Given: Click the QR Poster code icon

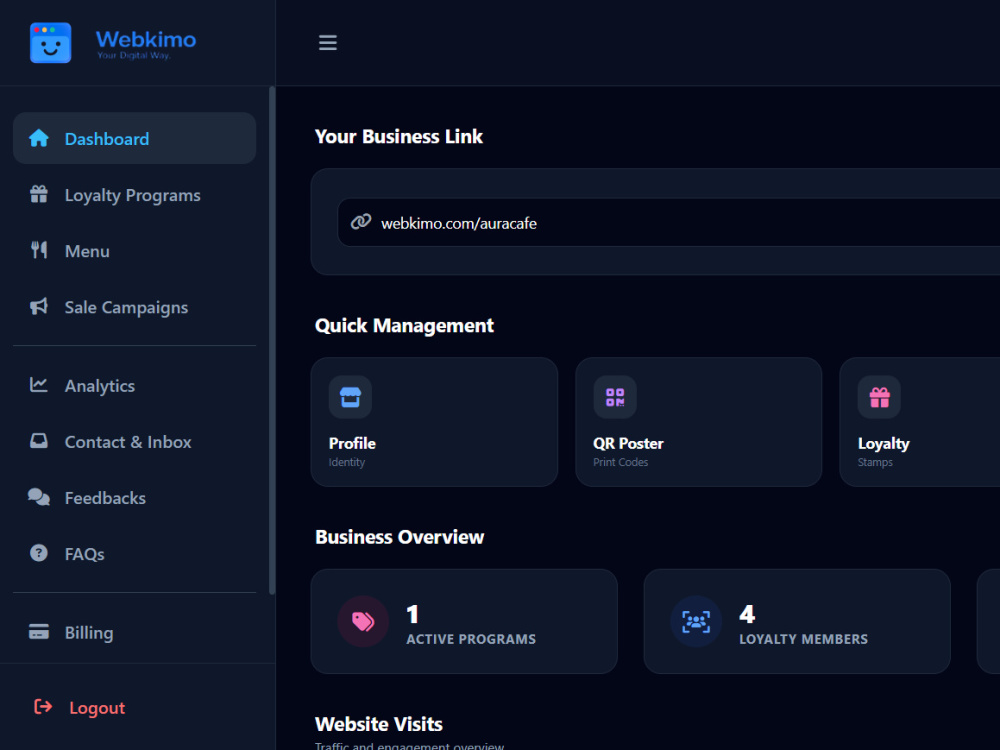Looking at the screenshot, I should tap(615, 397).
